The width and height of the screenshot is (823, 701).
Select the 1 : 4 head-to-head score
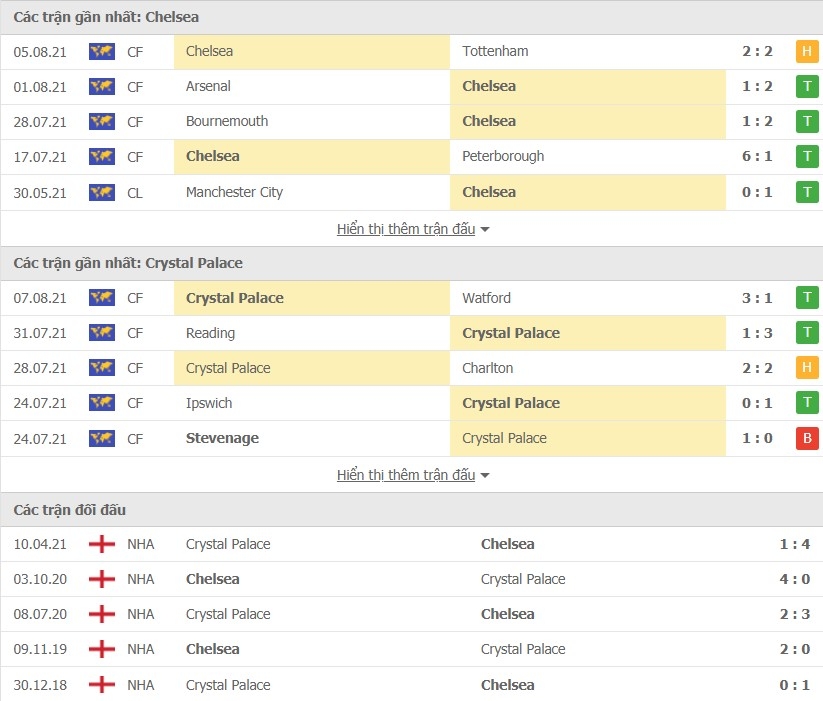795,544
